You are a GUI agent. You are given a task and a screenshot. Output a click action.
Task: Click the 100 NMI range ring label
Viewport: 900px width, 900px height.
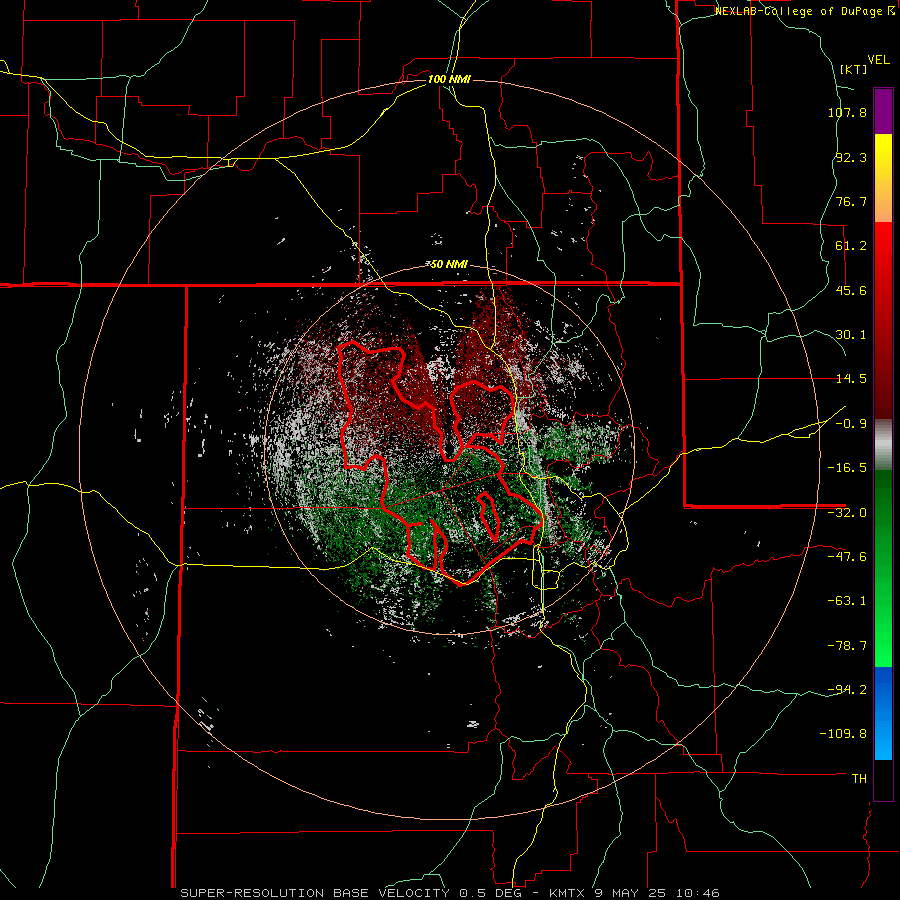pyautogui.click(x=449, y=79)
